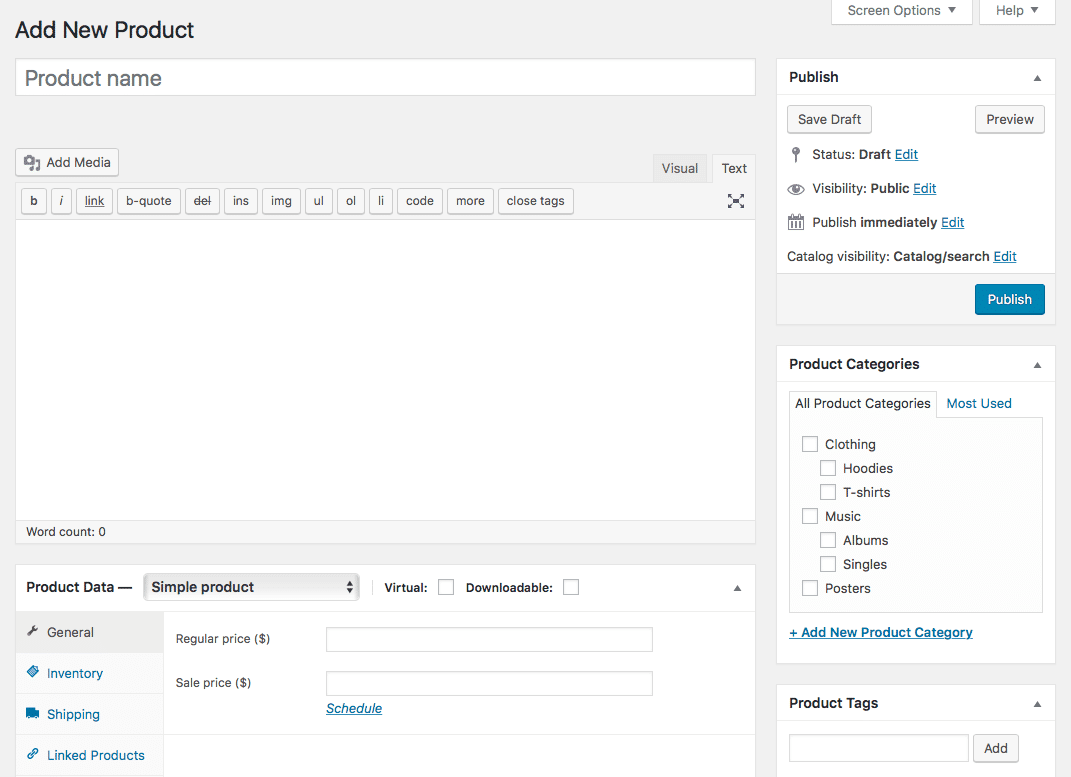Click the Preview button
The height and width of the screenshot is (777, 1071).
[1010, 119]
